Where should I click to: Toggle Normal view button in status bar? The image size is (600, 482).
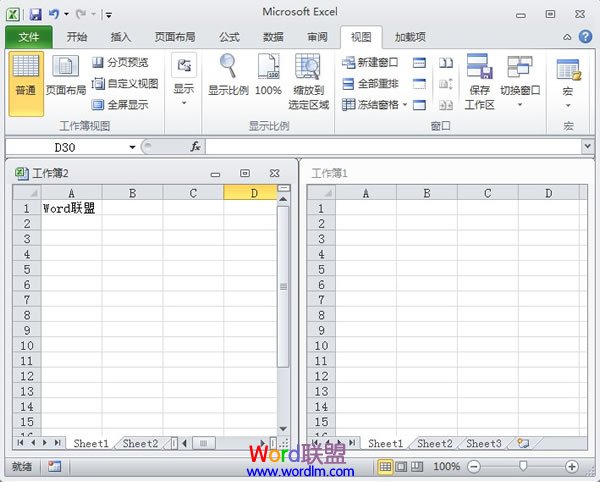(385, 467)
